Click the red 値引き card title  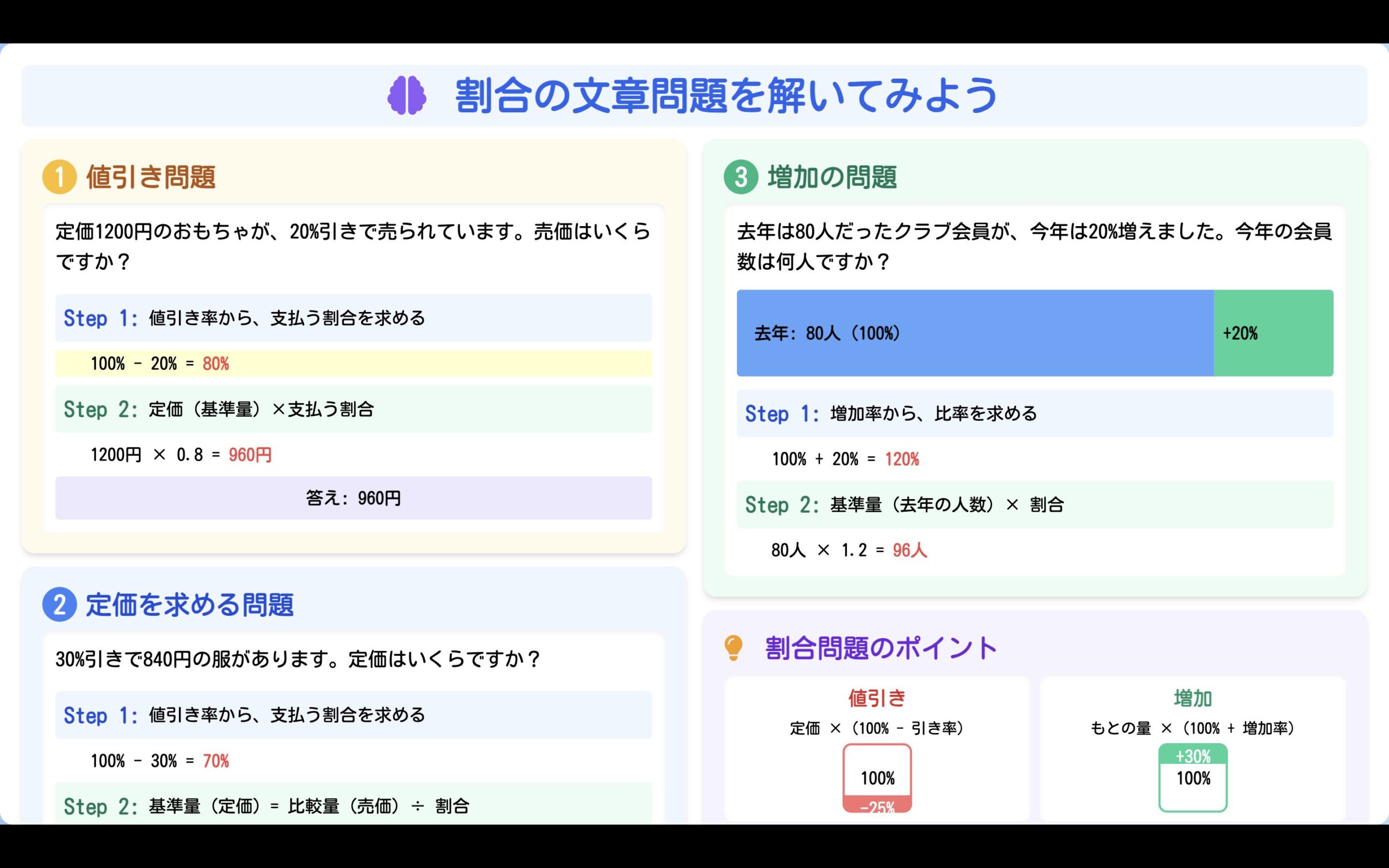(877, 698)
